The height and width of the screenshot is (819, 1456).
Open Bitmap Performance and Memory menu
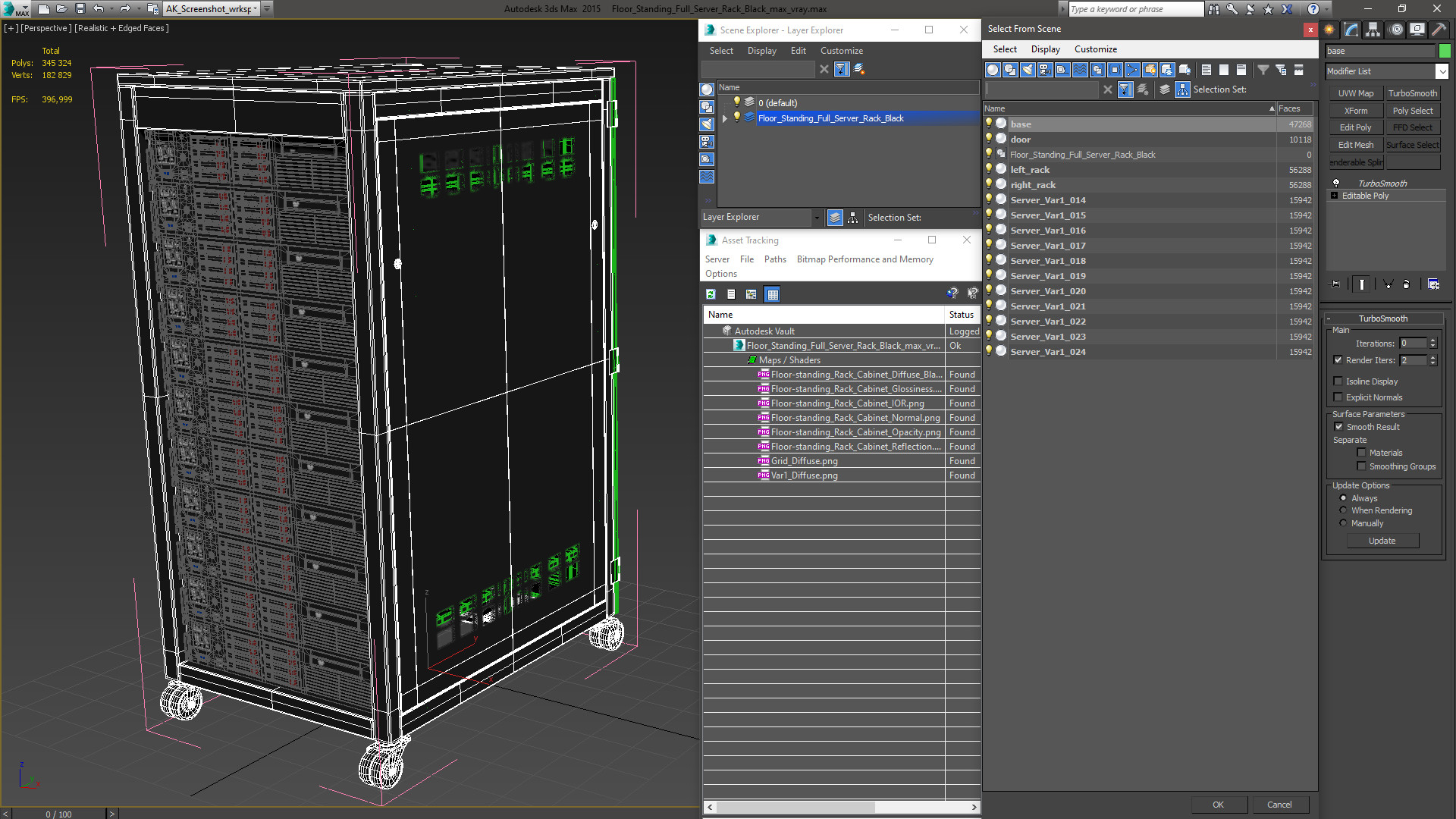864,259
